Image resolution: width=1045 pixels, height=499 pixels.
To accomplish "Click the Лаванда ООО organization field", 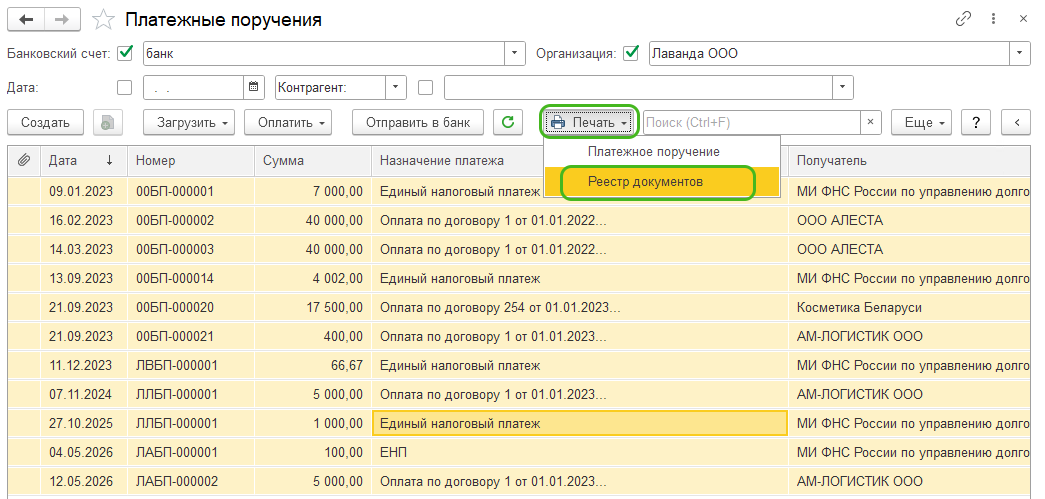I will [829, 53].
